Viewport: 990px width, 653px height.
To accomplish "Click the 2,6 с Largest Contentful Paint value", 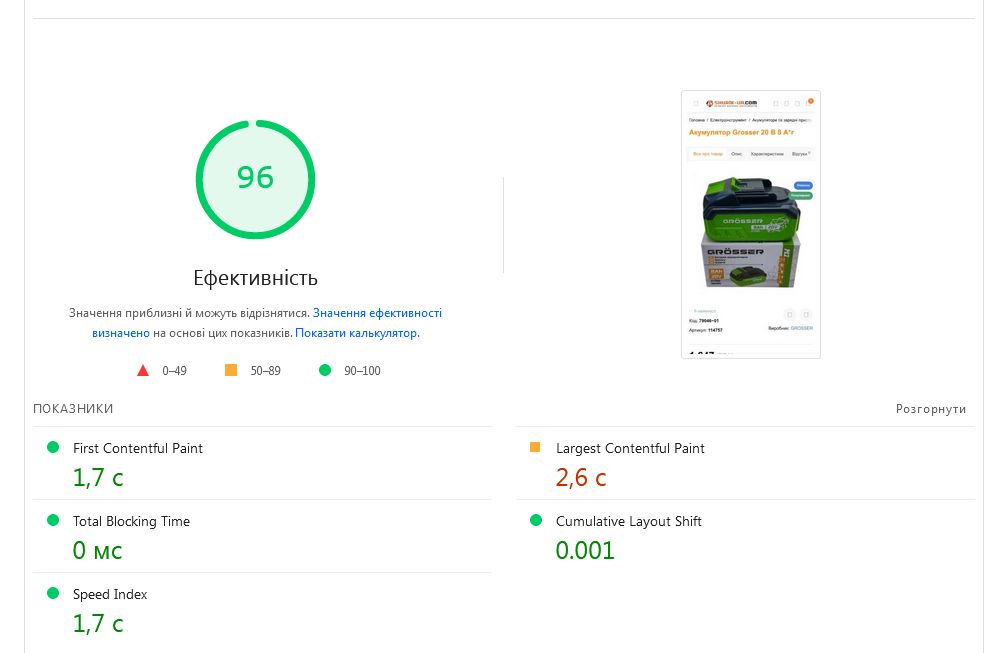I will click(581, 478).
